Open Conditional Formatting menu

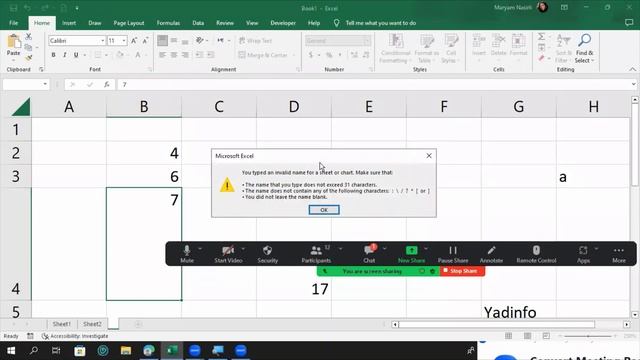[x=395, y=49]
